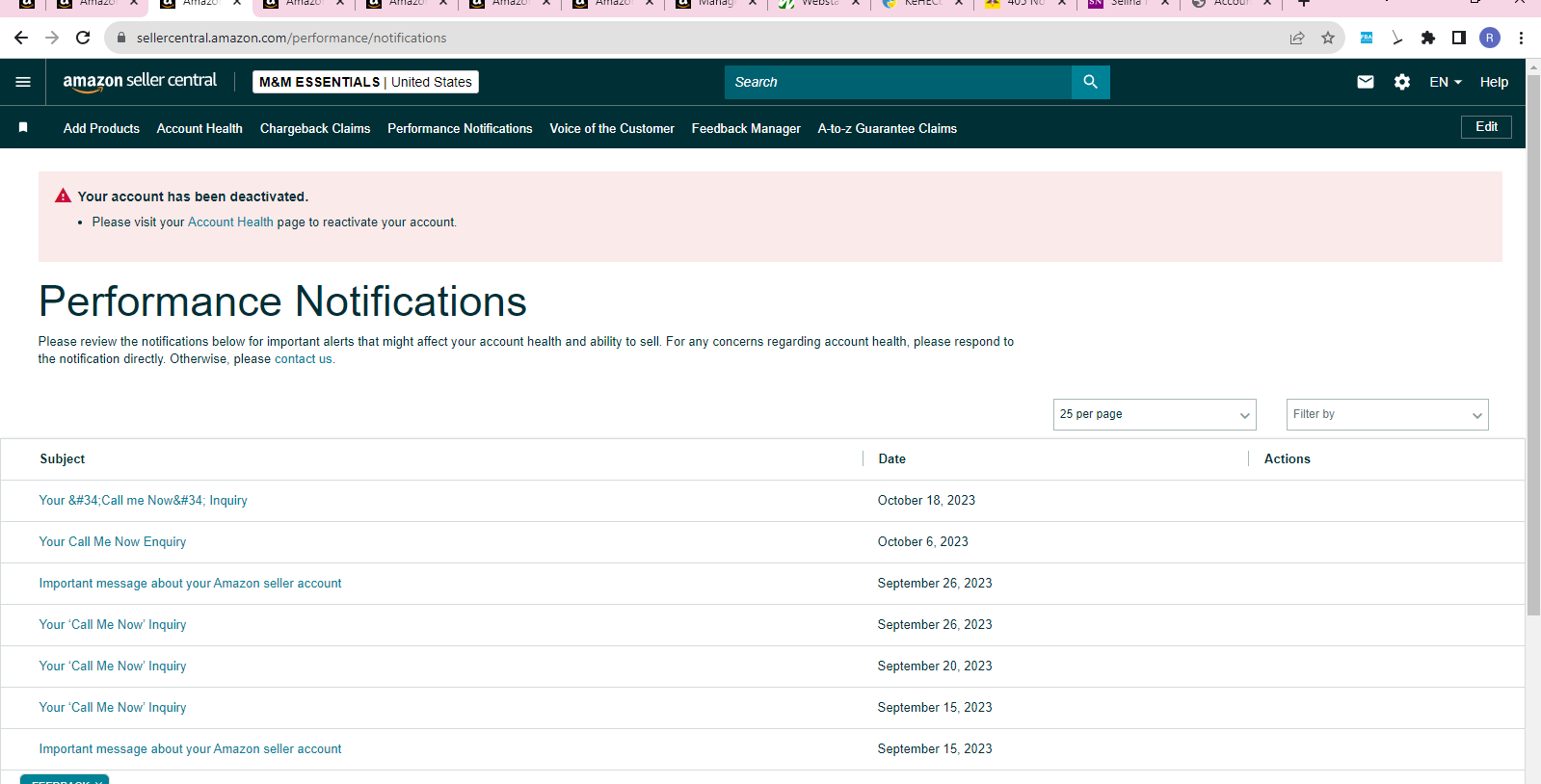Image resolution: width=1541 pixels, height=784 pixels.
Task: Click the browser address bar URL
Action: [291, 38]
